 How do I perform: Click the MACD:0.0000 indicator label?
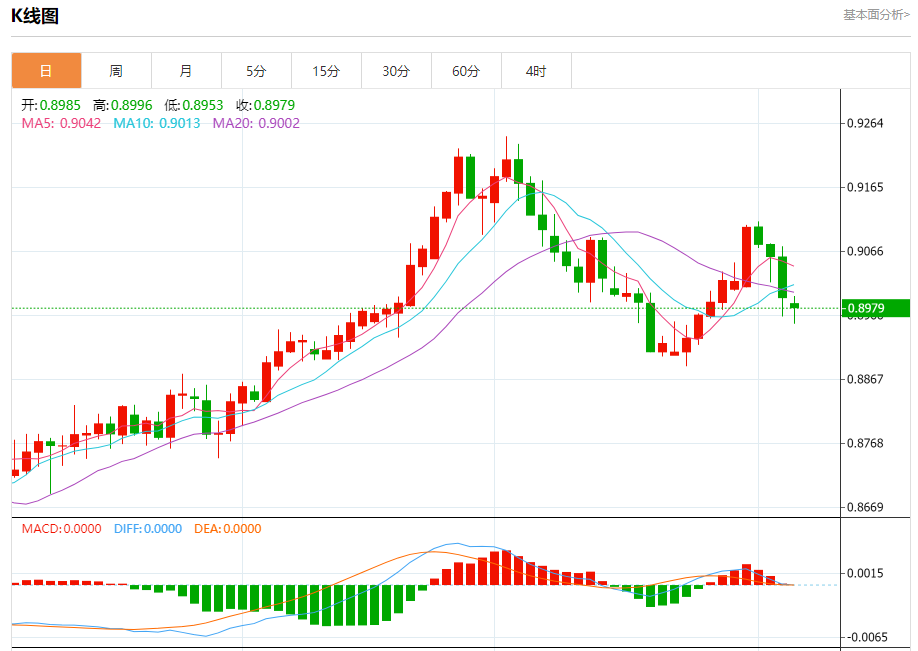click(x=61, y=529)
